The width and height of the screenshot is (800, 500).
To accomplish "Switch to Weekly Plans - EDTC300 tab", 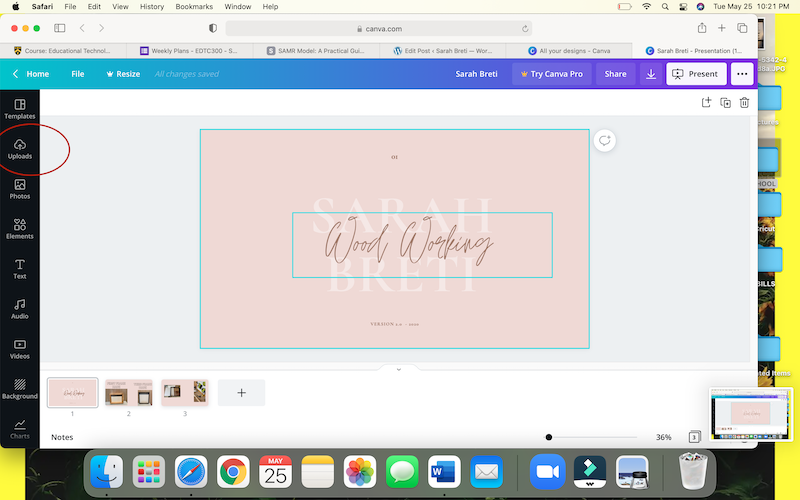I will 190,51.
